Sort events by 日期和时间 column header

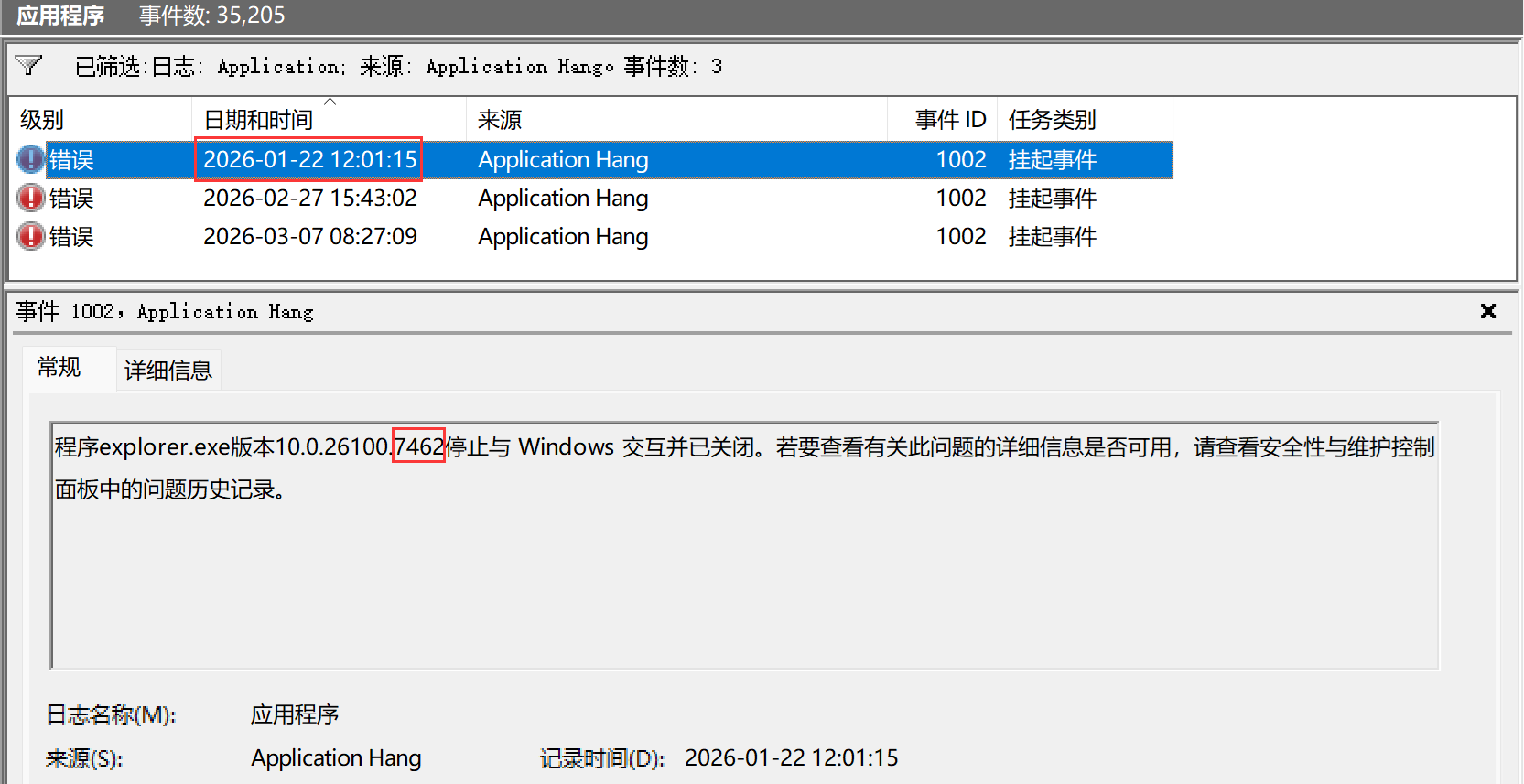(258, 120)
